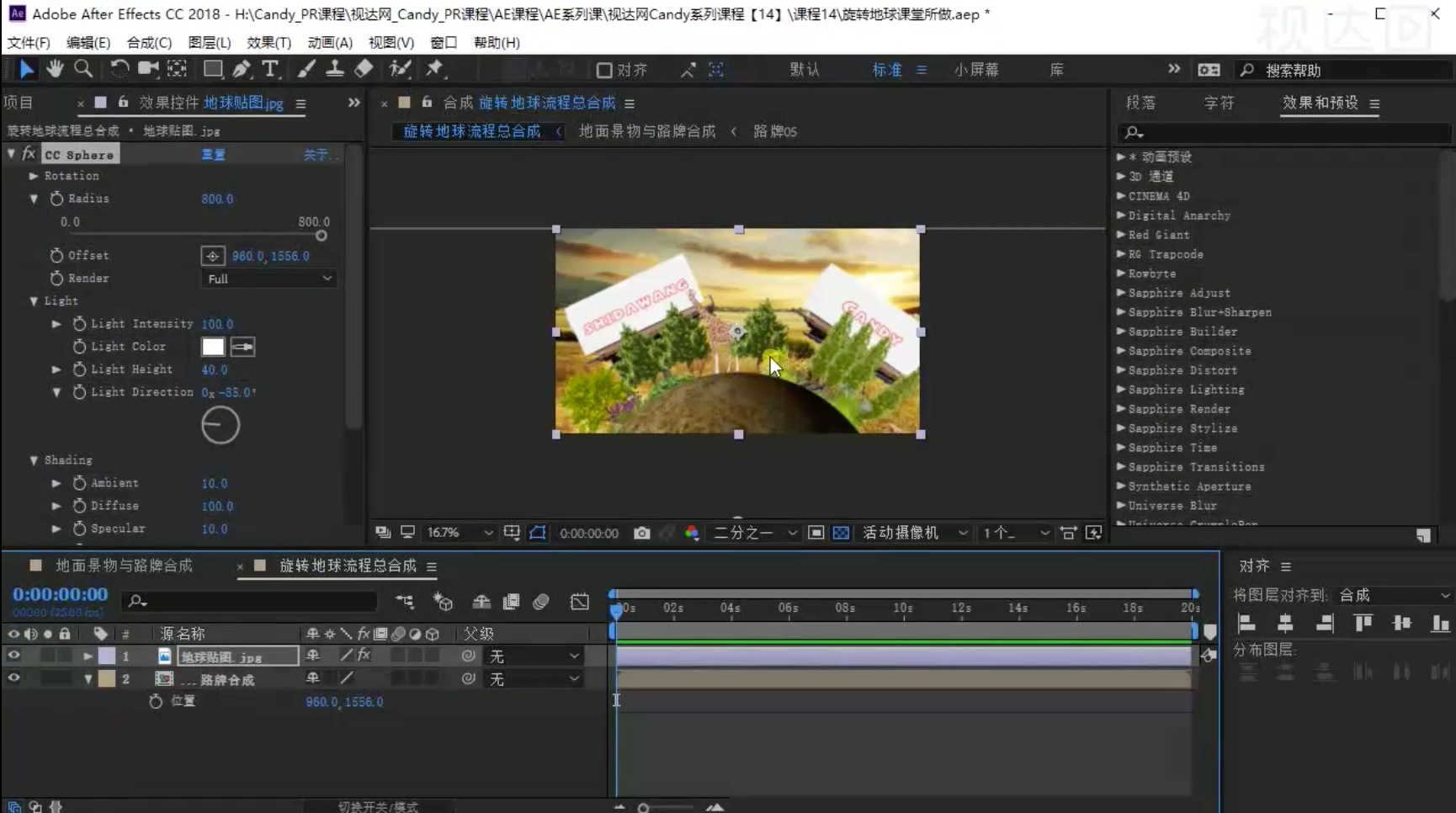Image resolution: width=1456 pixels, height=813 pixels.
Task: Select the Eraser tool
Action: pos(364,69)
